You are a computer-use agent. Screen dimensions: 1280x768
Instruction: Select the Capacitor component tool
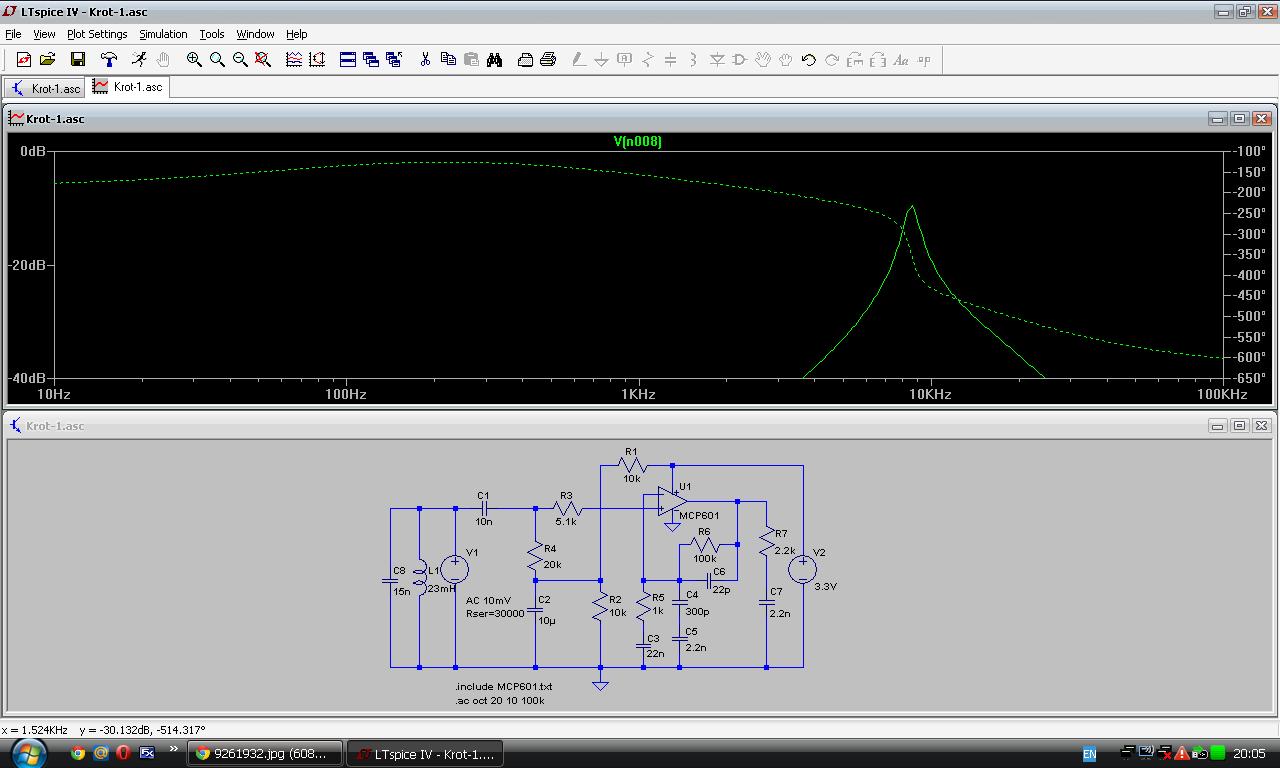[671, 60]
